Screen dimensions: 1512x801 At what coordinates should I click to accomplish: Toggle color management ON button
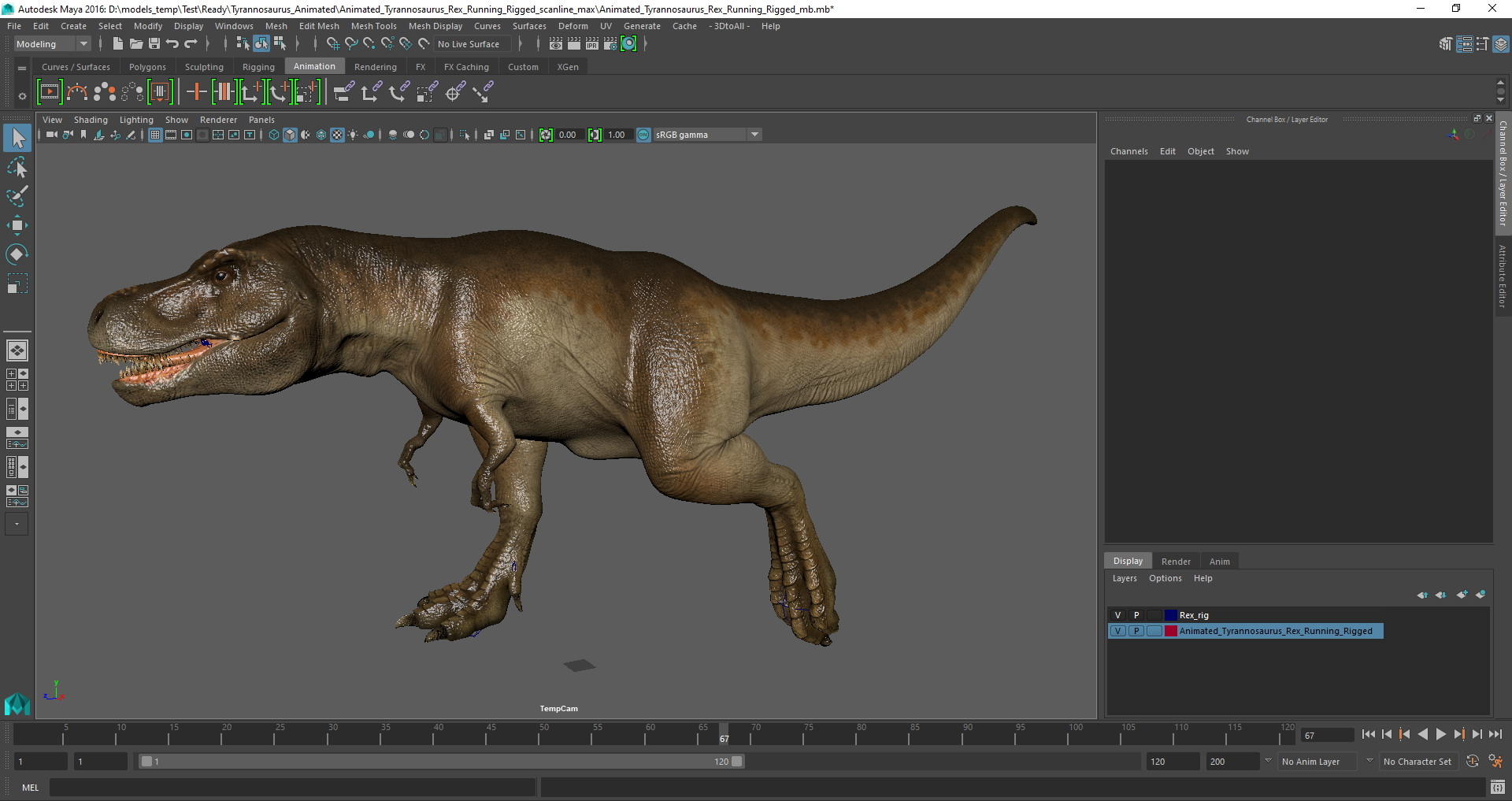point(643,135)
